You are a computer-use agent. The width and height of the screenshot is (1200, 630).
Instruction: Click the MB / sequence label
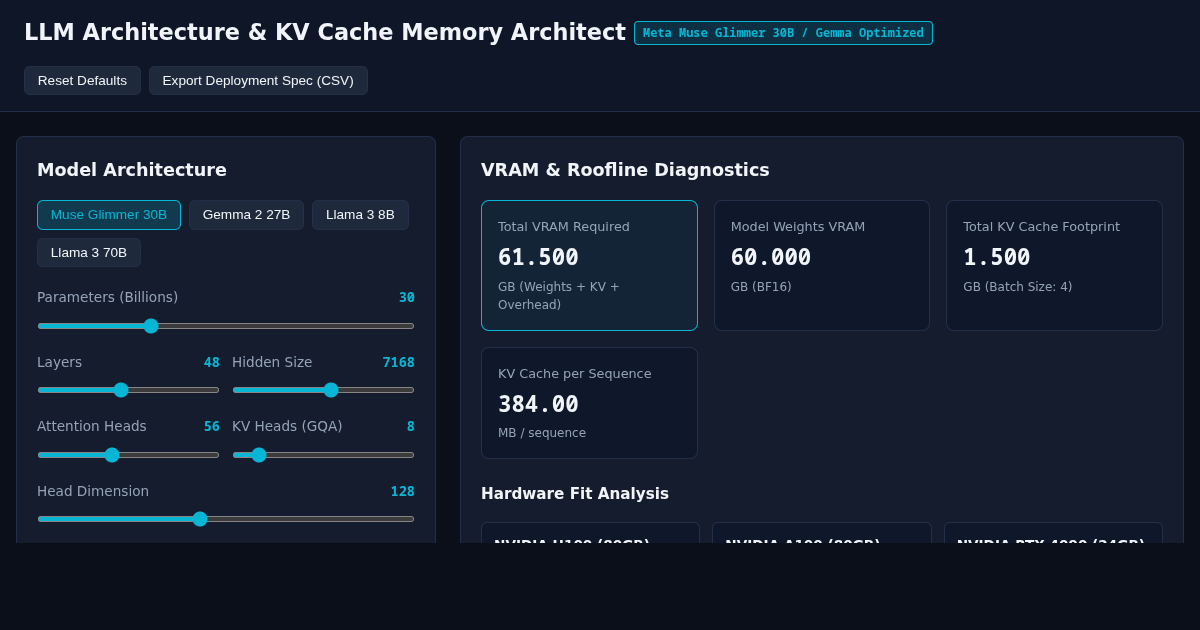click(542, 433)
